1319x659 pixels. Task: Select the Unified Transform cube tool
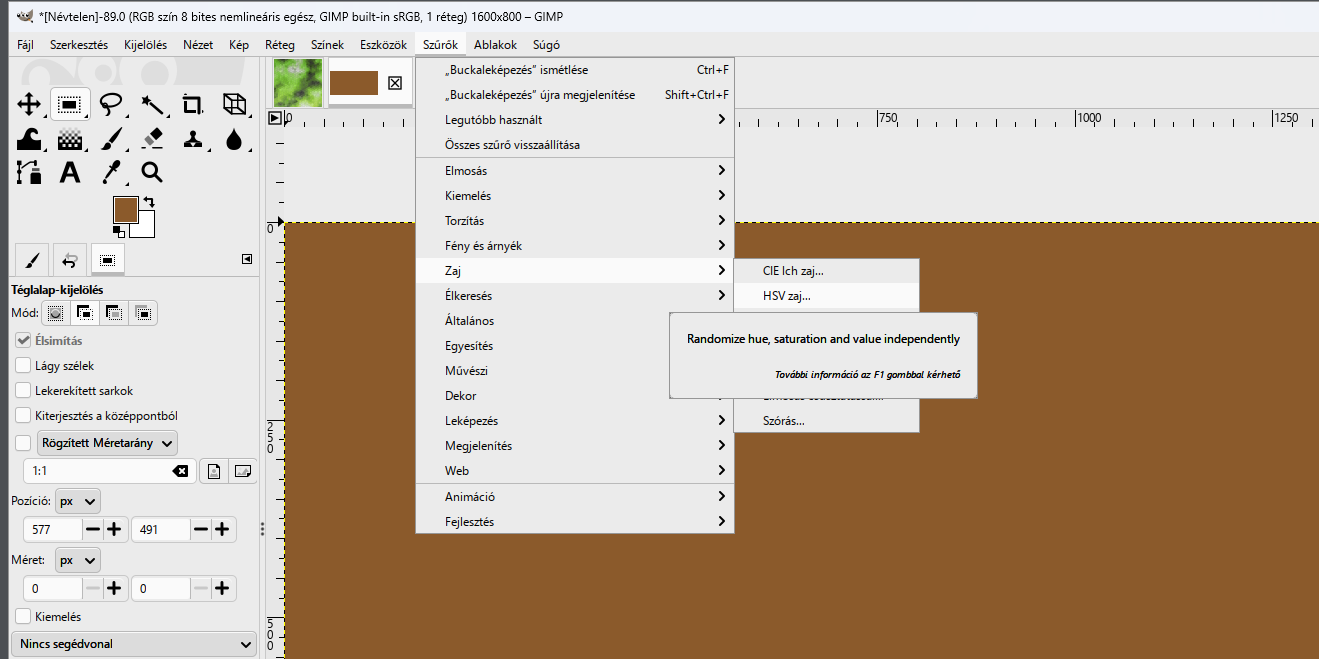pyautogui.click(x=234, y=104)
